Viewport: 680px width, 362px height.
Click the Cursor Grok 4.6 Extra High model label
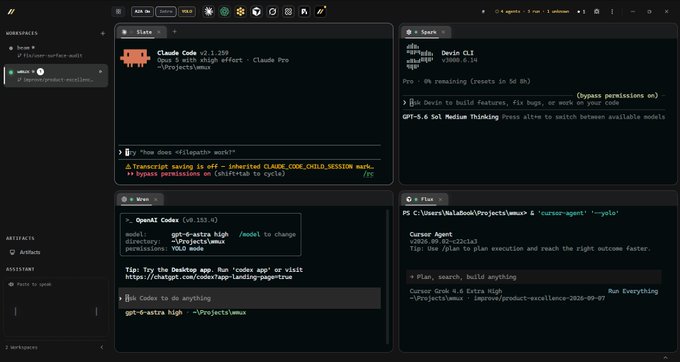tap(456, 291)
